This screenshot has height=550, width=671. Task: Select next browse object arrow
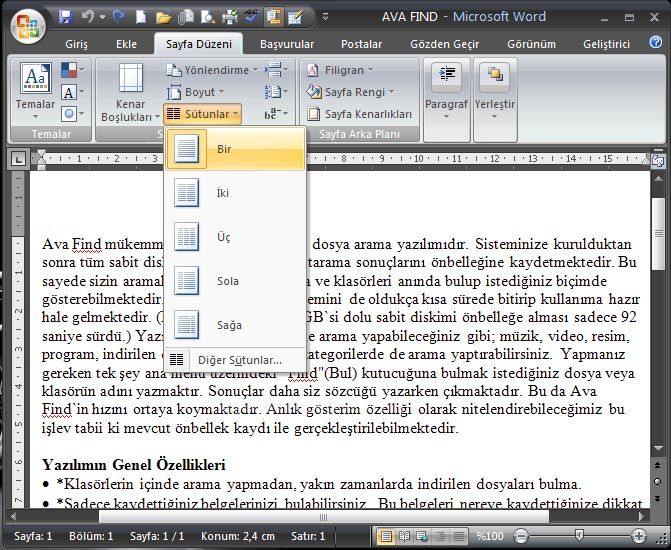pyautogui.click(x=658, y=498)
